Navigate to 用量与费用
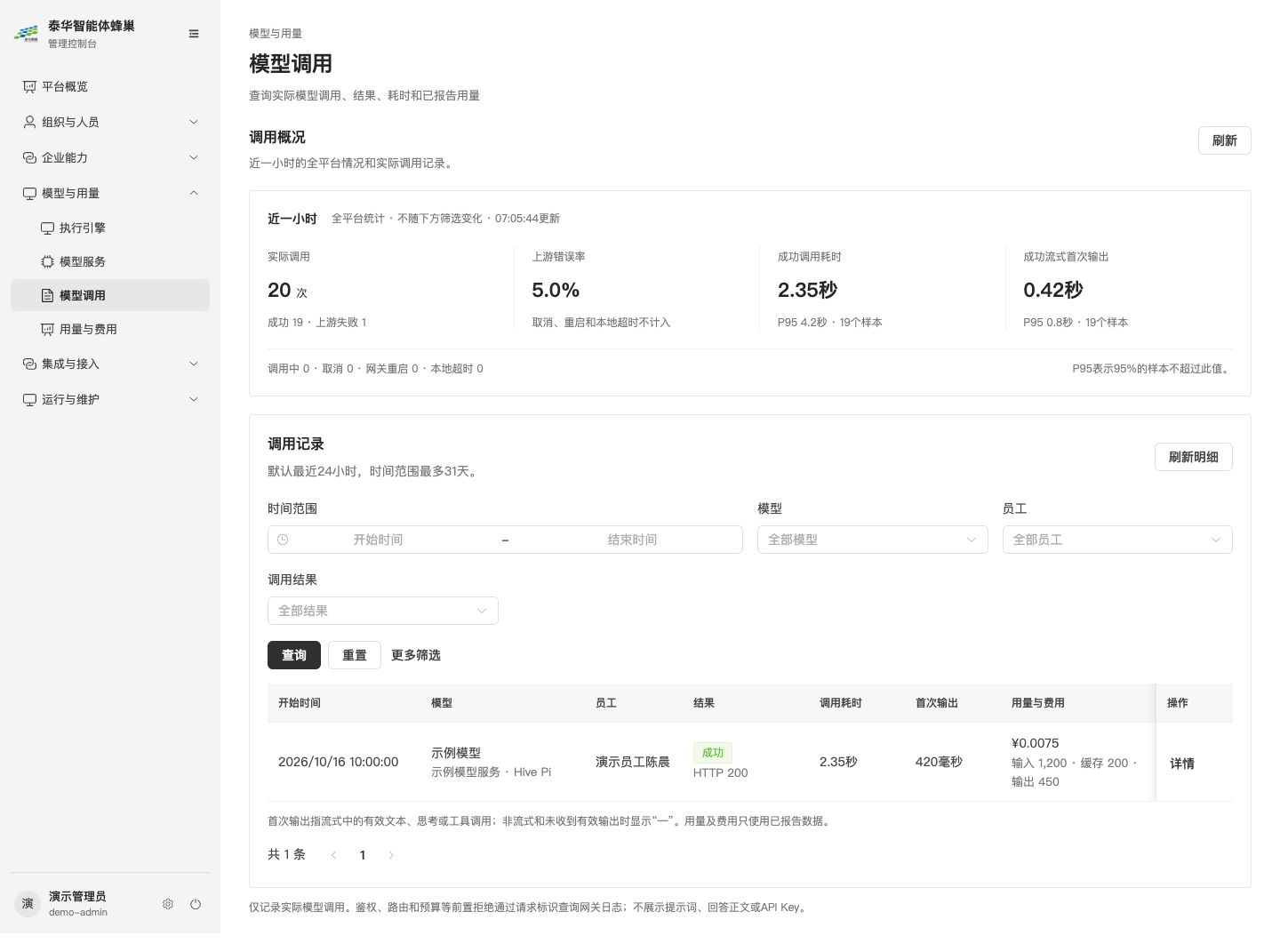1280x952 pixels. click(110, 330)
